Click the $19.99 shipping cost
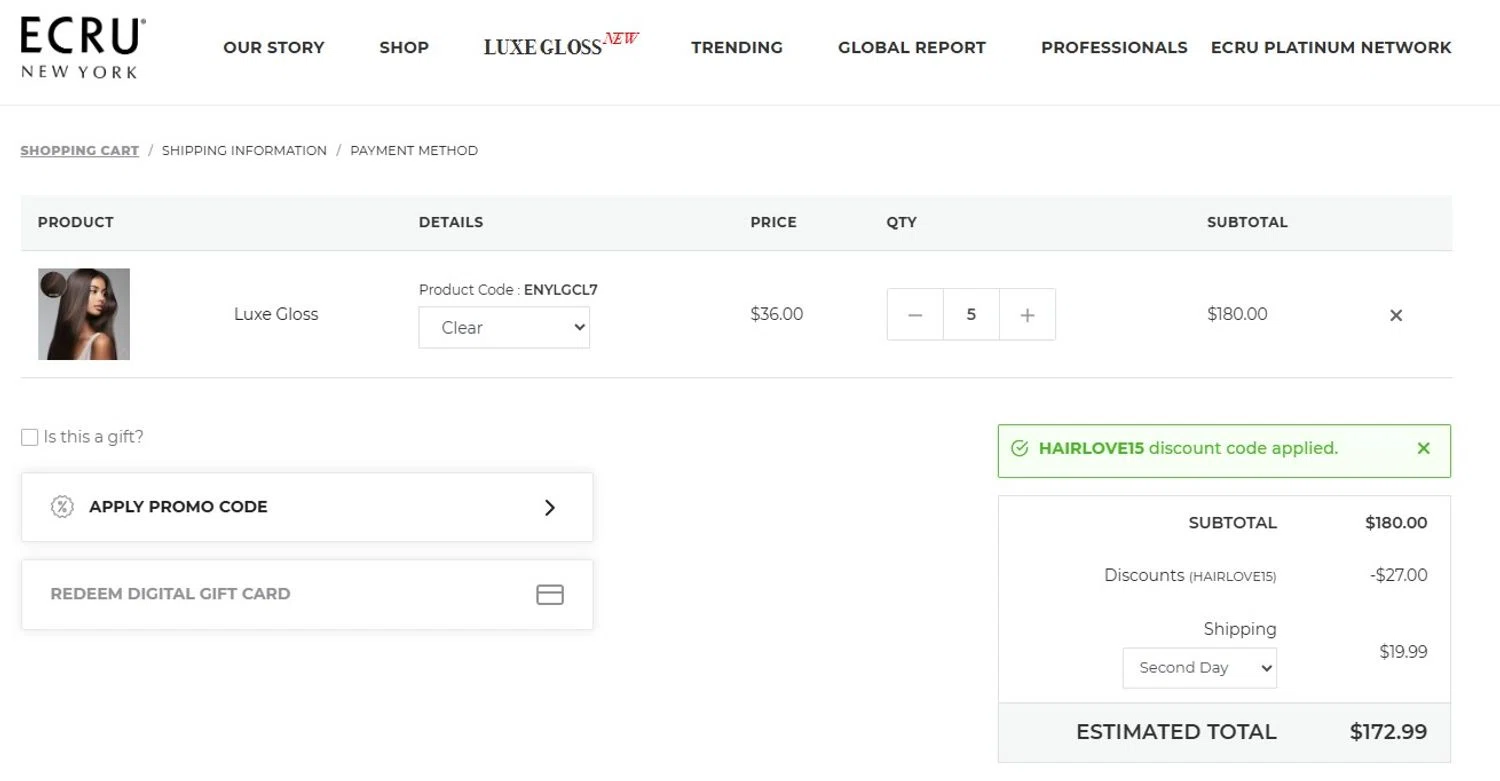This screenshot has width=1500, height=781. click(1404, 652)
